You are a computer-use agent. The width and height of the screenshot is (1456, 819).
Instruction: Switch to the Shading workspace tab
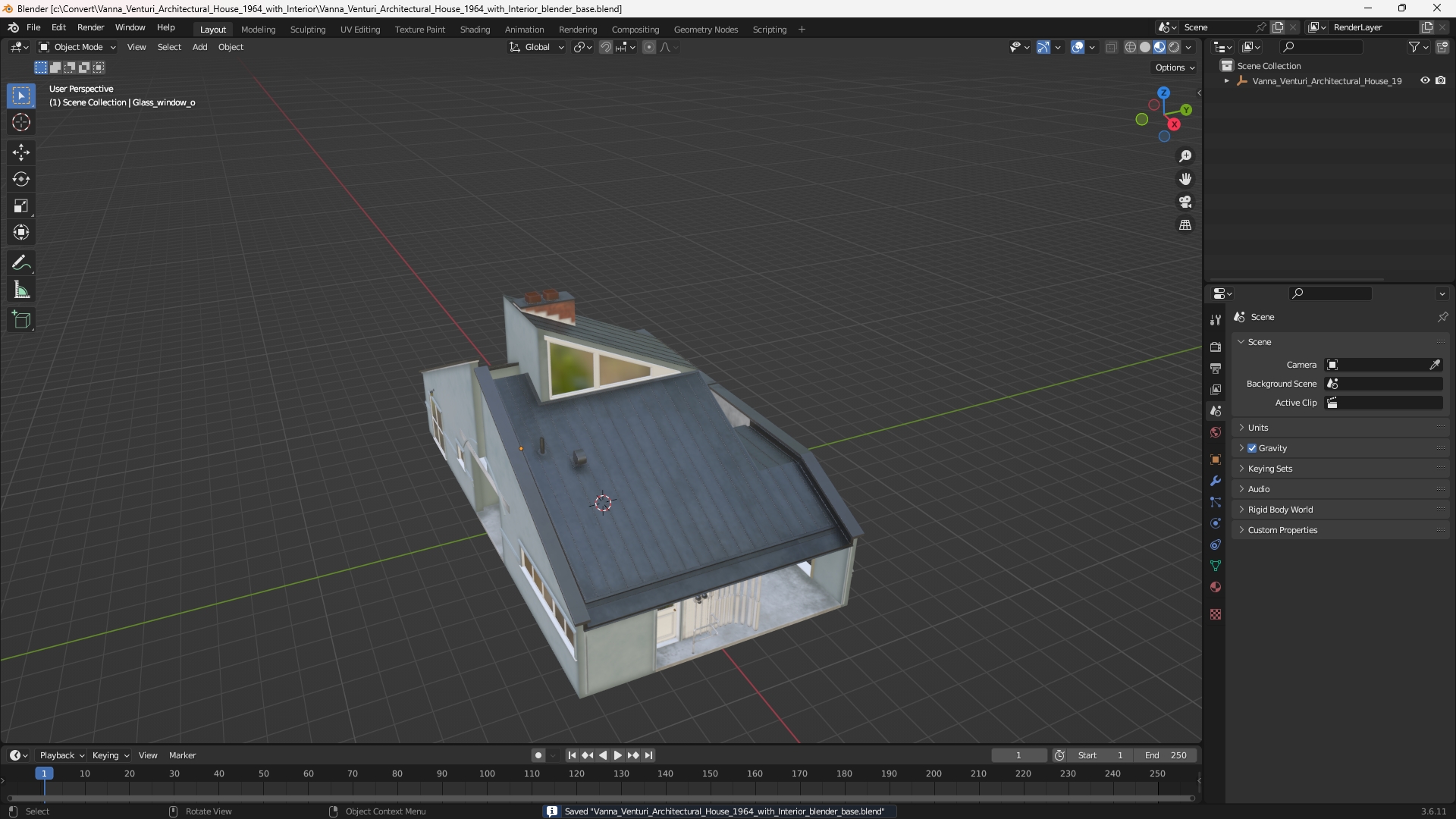[x=475, y=30]
